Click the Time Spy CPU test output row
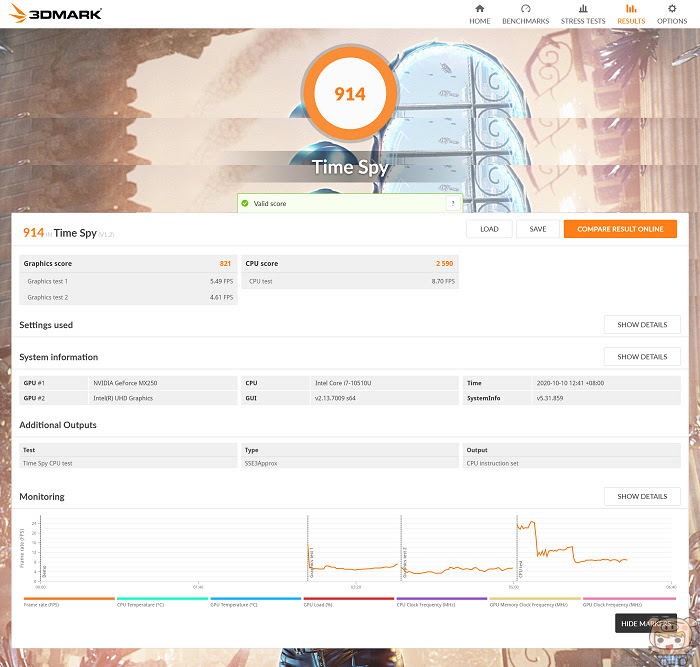 pyautogui.click(x=129, y=463)
